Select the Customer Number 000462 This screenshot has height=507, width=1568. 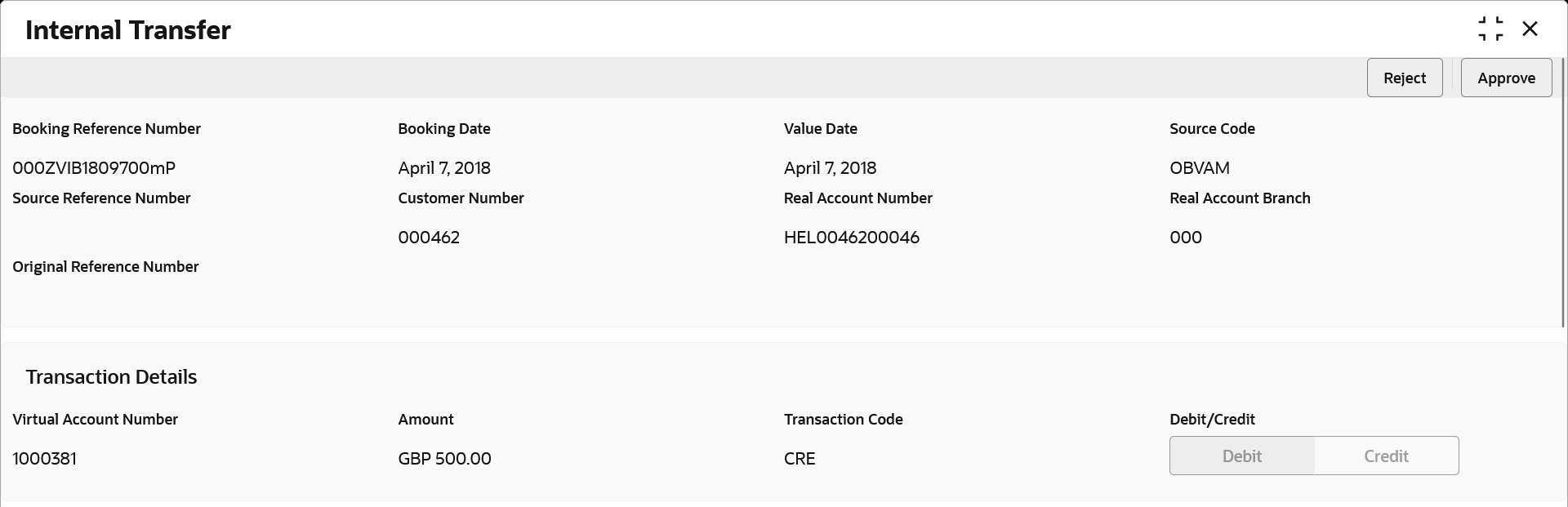[429, 237]
